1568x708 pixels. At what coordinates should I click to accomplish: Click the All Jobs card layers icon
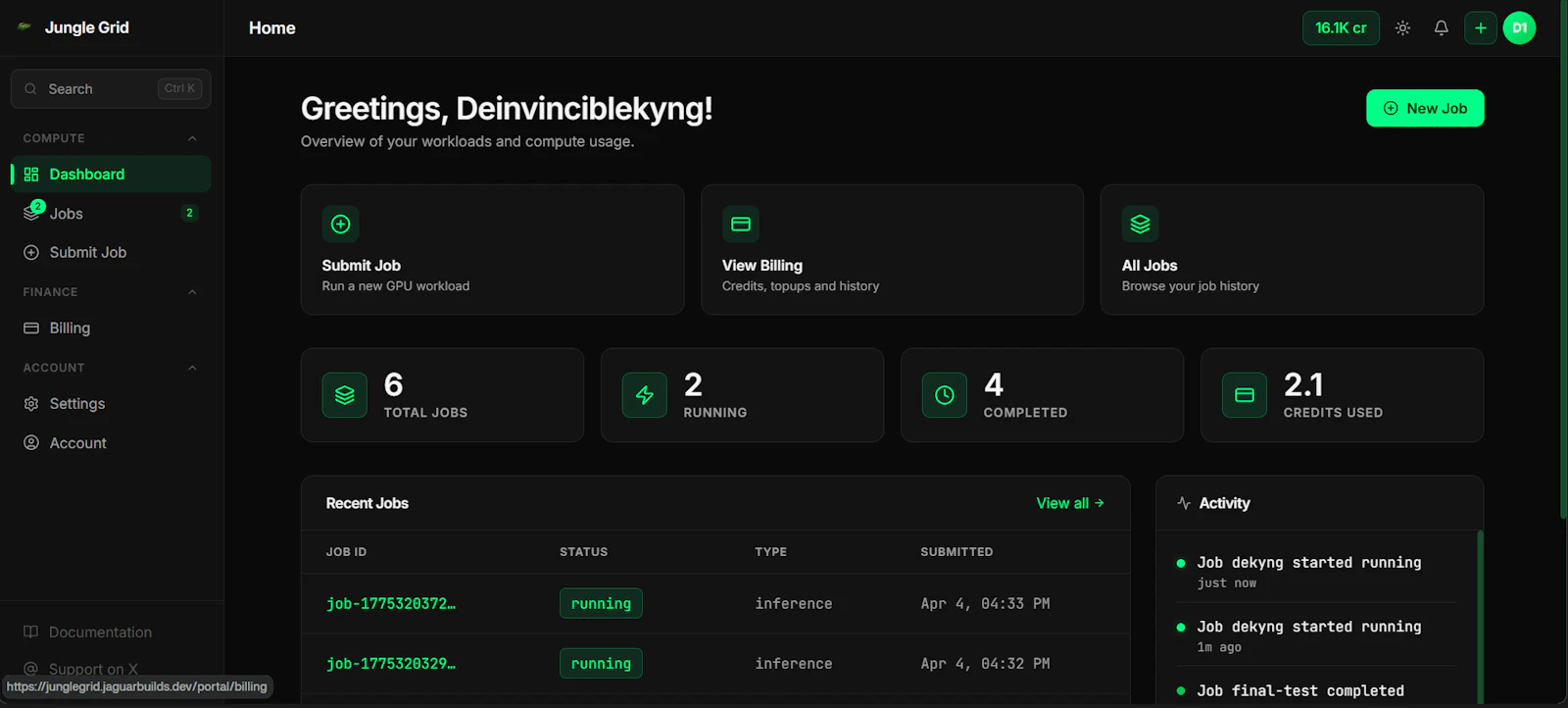1141,225
